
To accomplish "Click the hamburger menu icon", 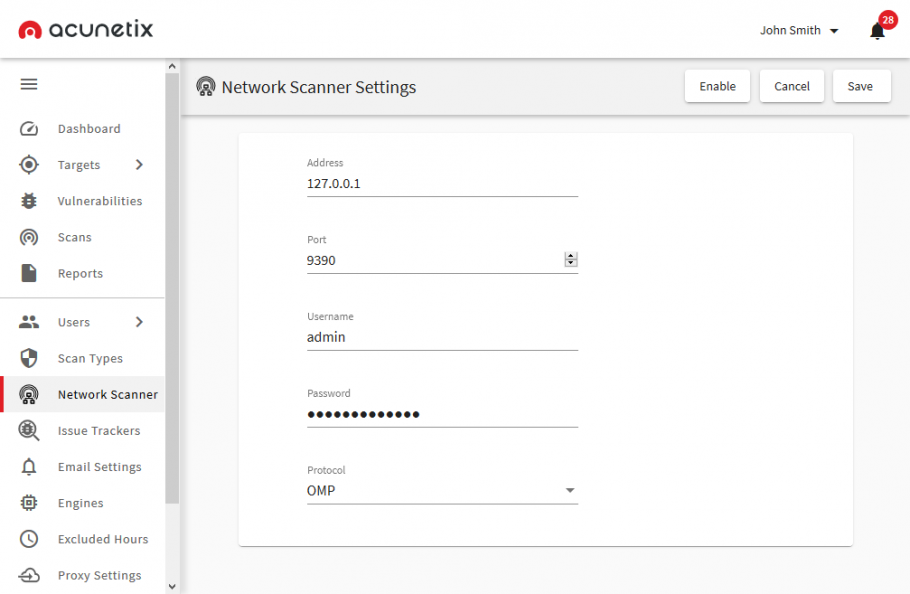I will (x=29, y=85).
